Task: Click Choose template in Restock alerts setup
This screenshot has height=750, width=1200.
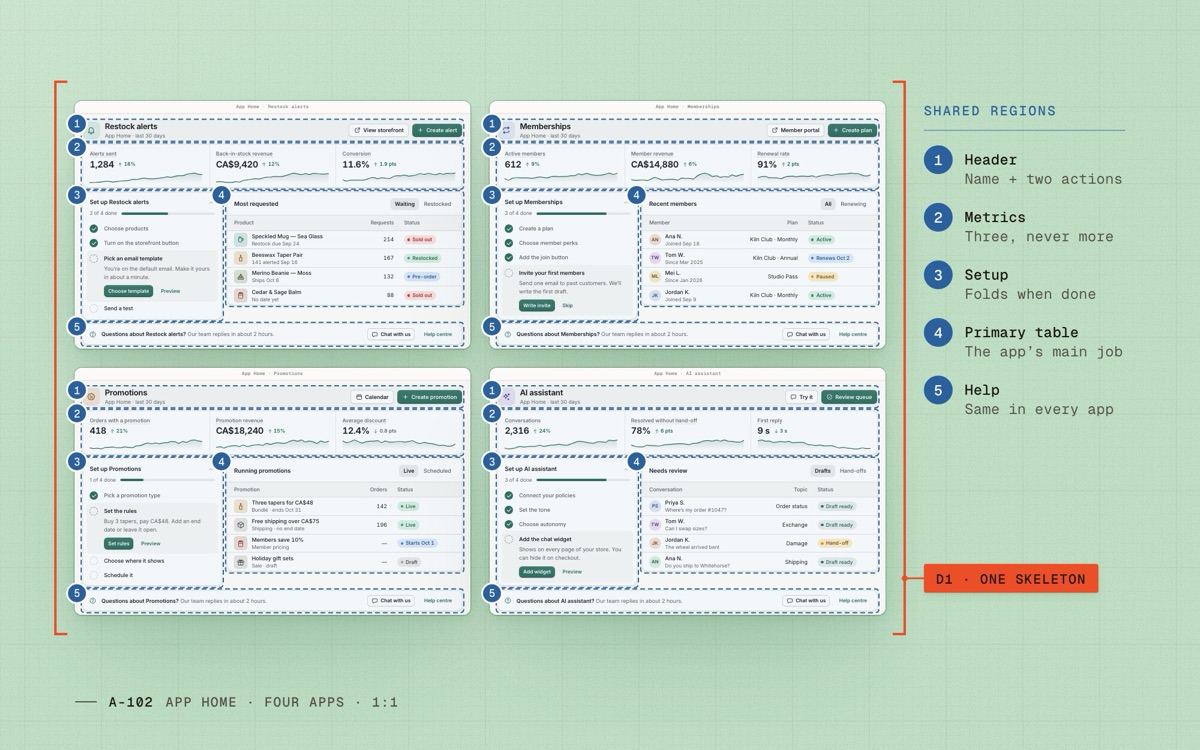Action: 129,291
